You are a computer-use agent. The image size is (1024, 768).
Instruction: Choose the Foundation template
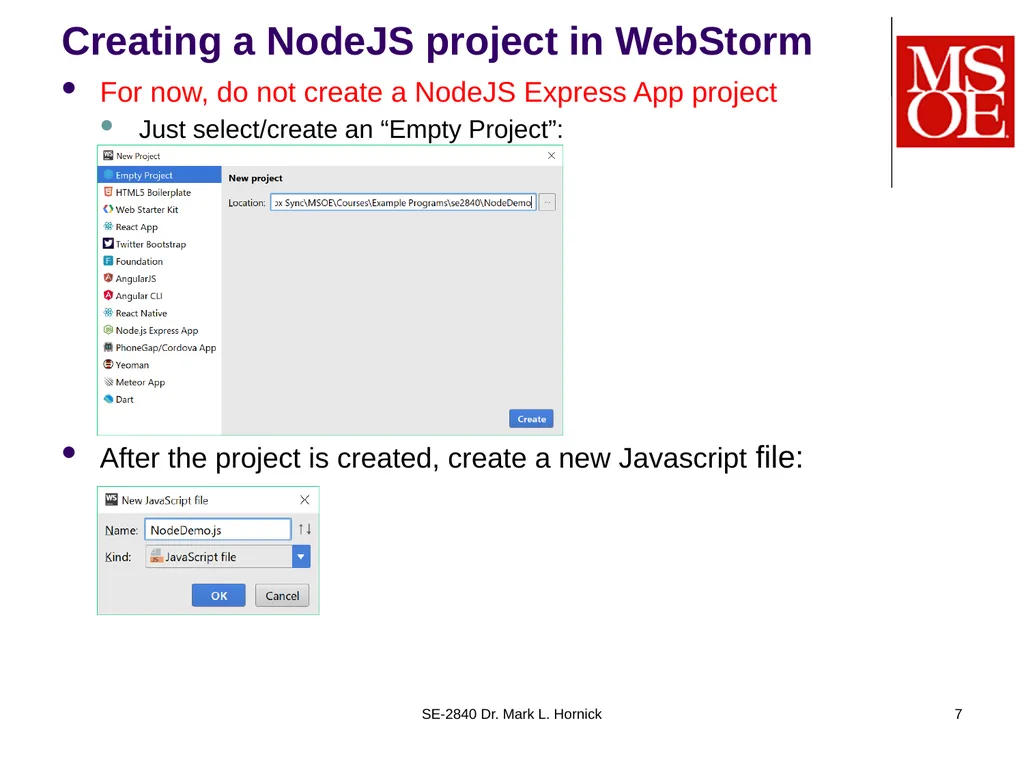[159, 261]
